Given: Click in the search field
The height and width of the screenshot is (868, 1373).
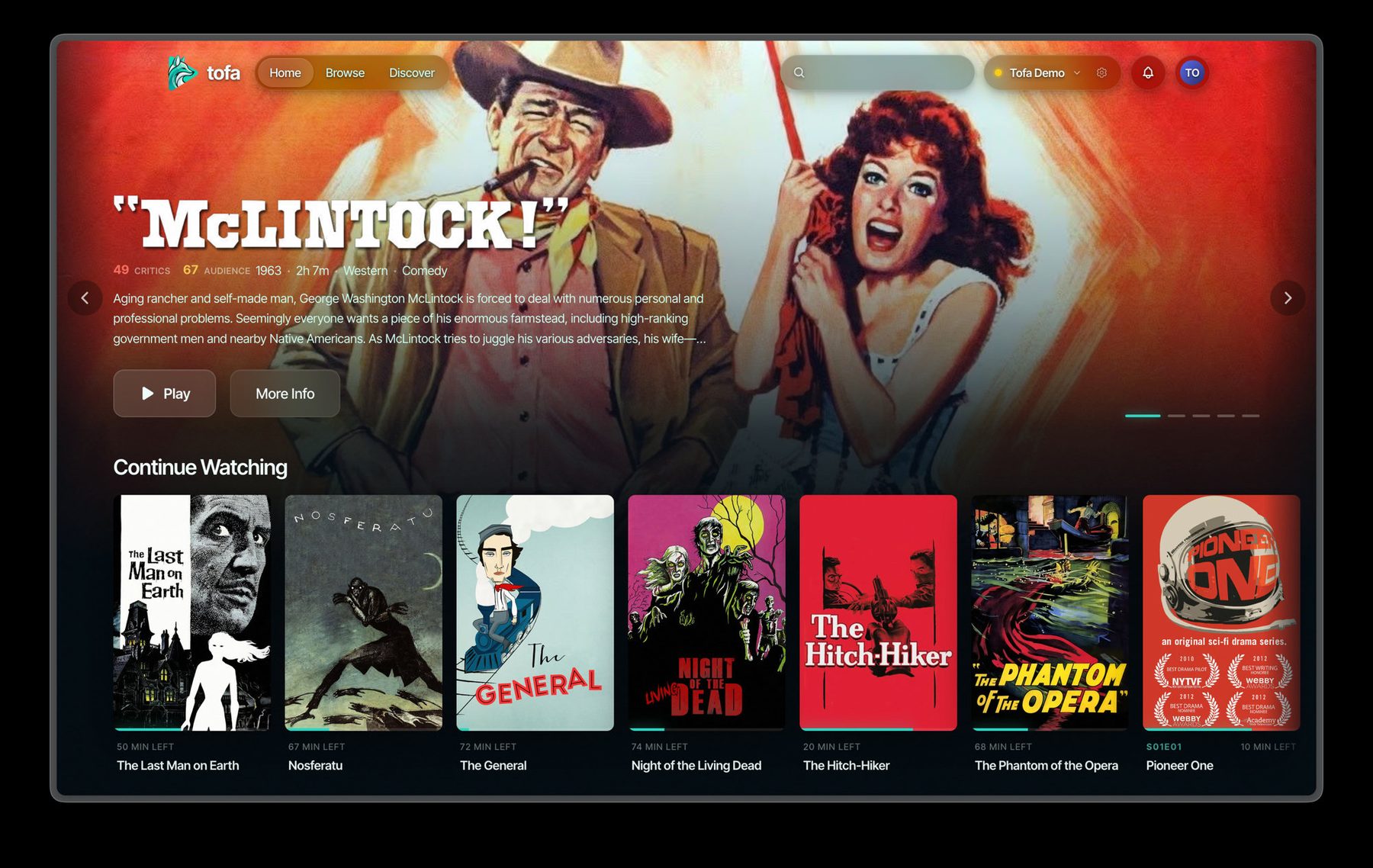Looking at the screenshot, I should click(877, 72).
